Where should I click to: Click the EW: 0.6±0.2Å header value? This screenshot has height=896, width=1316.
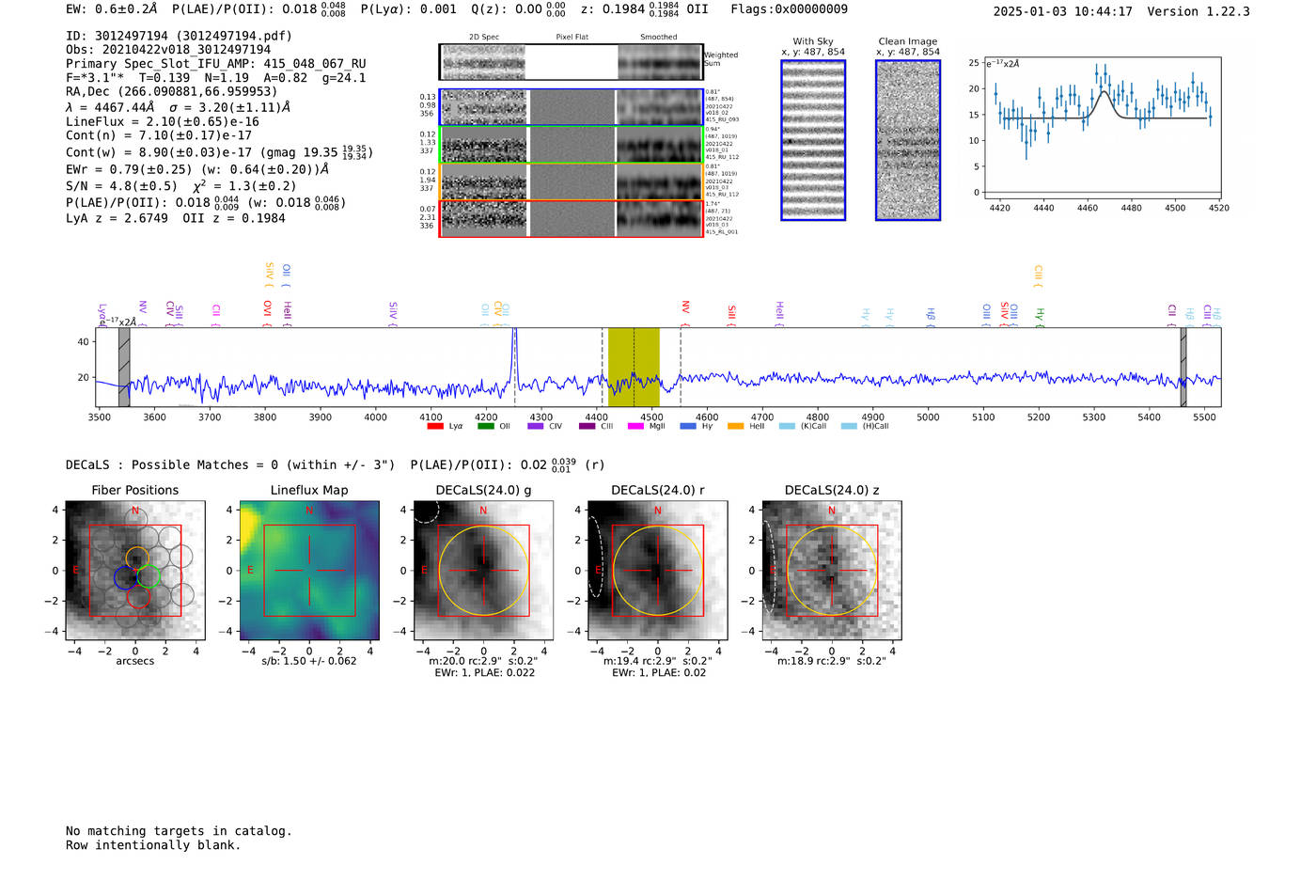(112, 9)
